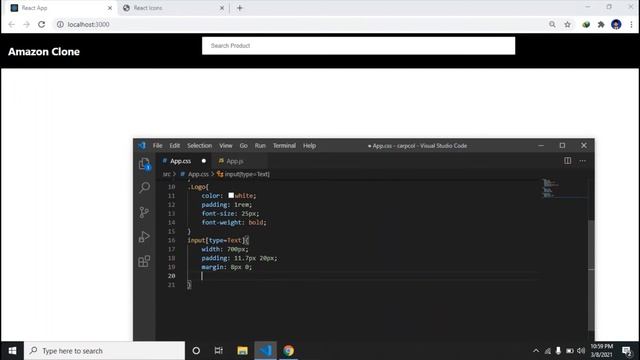The height and width of the screenshot is (360, 640).
Task: Open the Source Control view
Action: coord(144,212)
